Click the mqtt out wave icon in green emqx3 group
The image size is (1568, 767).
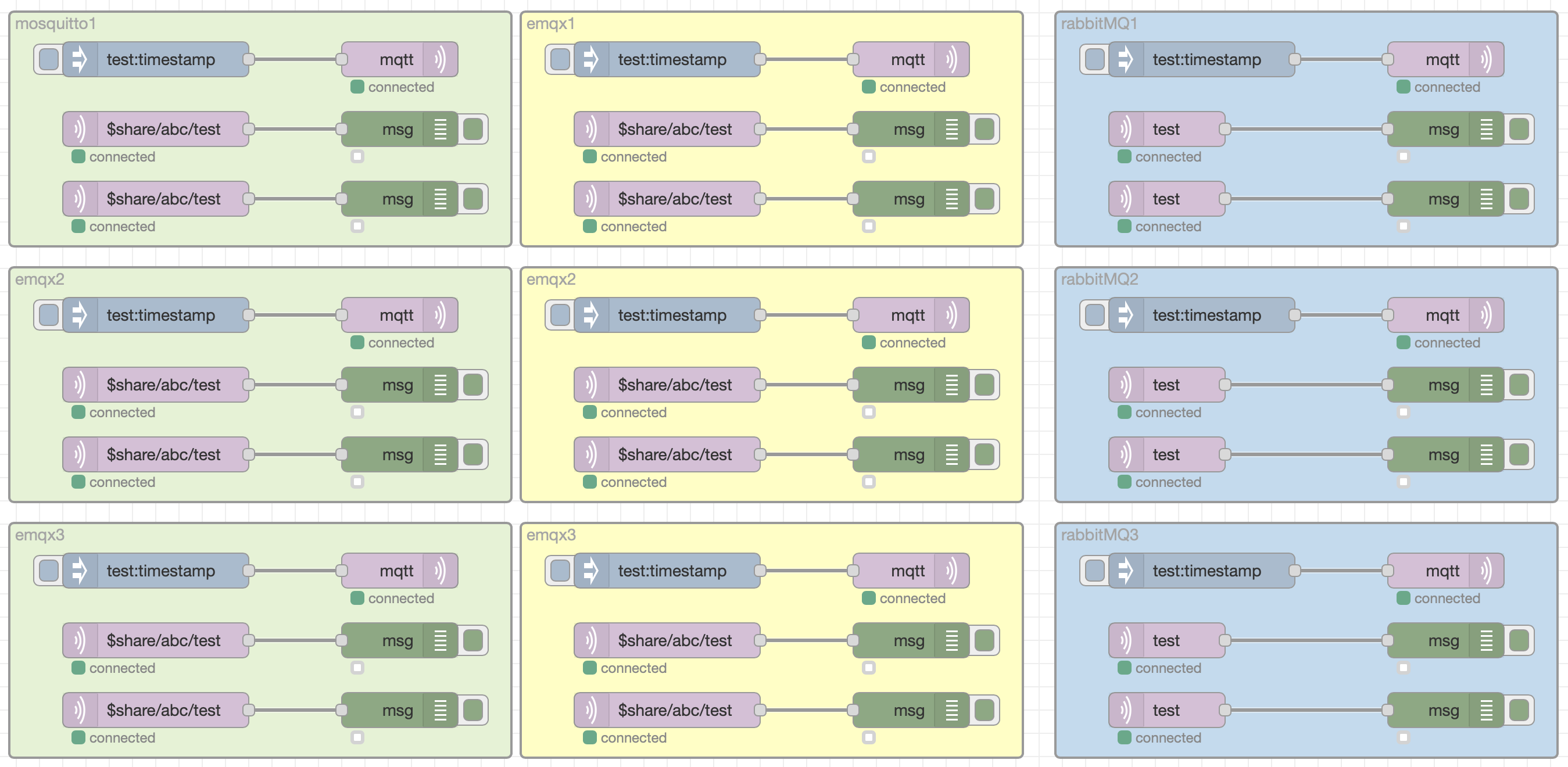pos(440,571)
